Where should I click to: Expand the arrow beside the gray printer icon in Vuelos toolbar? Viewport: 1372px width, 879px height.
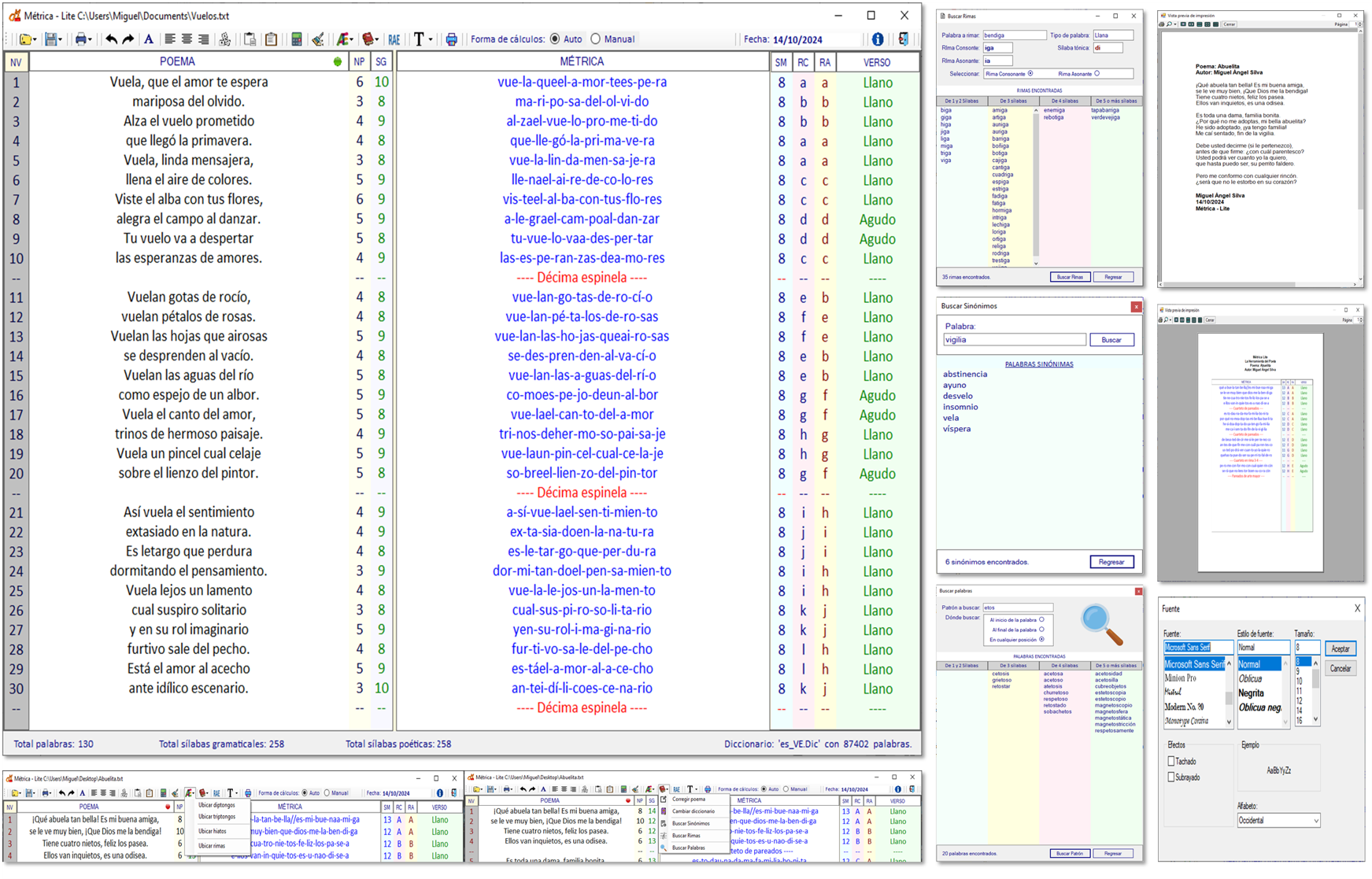pyautogui.click(x=90, y=40)
